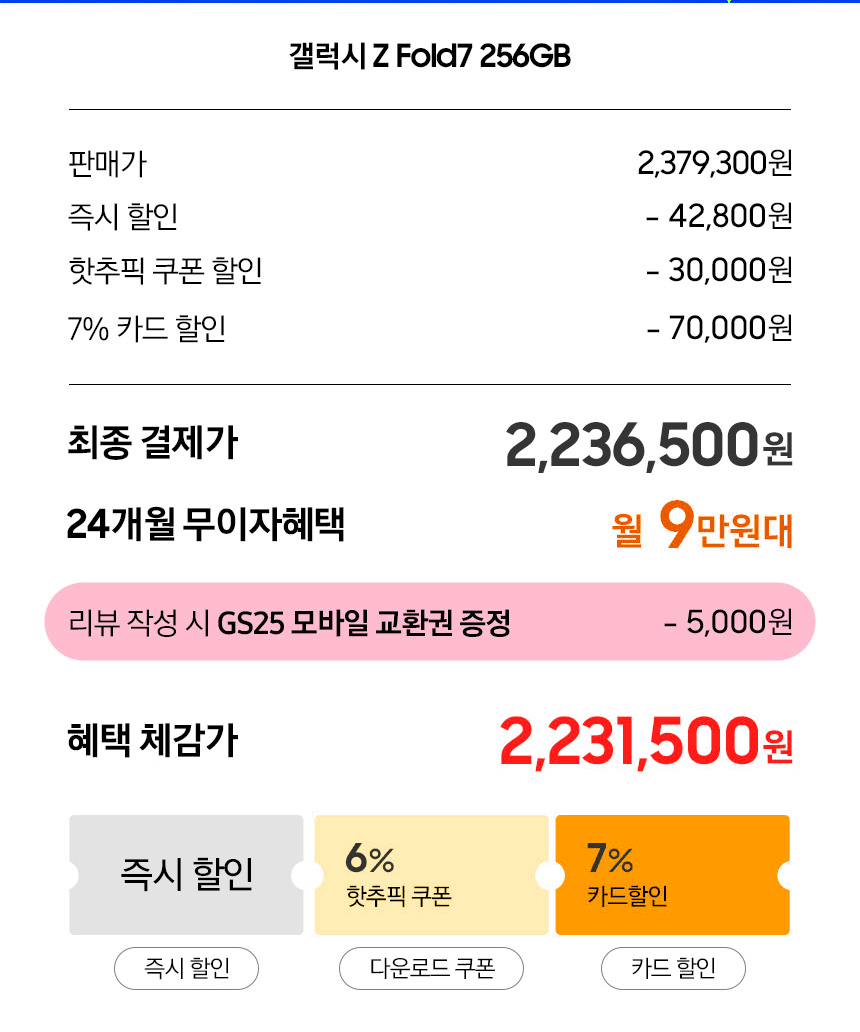The height and width of the screenshot is (1032, 860).
Task: Click the 갤럭시 Z Fold7 256GB title
Action: coord(430,56)
